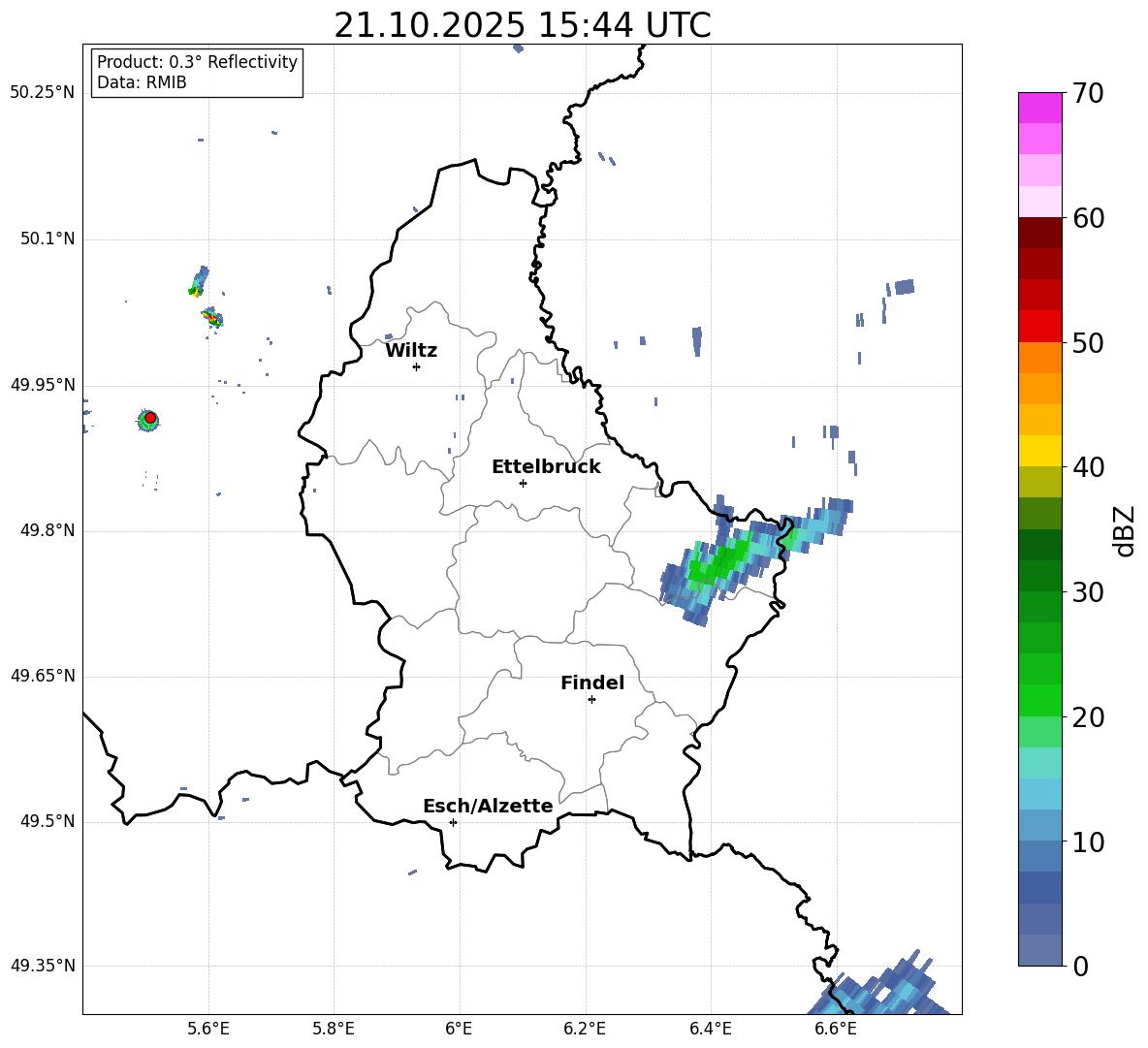The width and height of the screenshot is (1148, 1048).
Task: Click the Esch/Alzette cross marker
Action: coord(453,822)
